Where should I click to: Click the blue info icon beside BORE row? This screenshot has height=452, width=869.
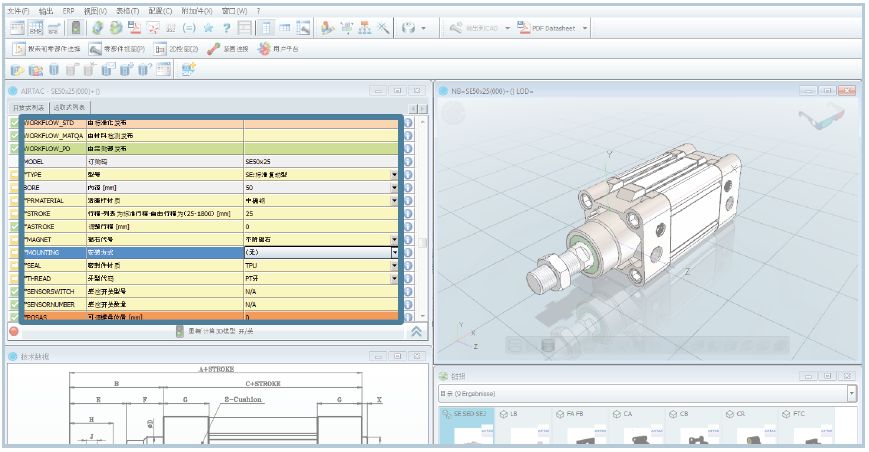pyautogui.click(x=409, y=187)
